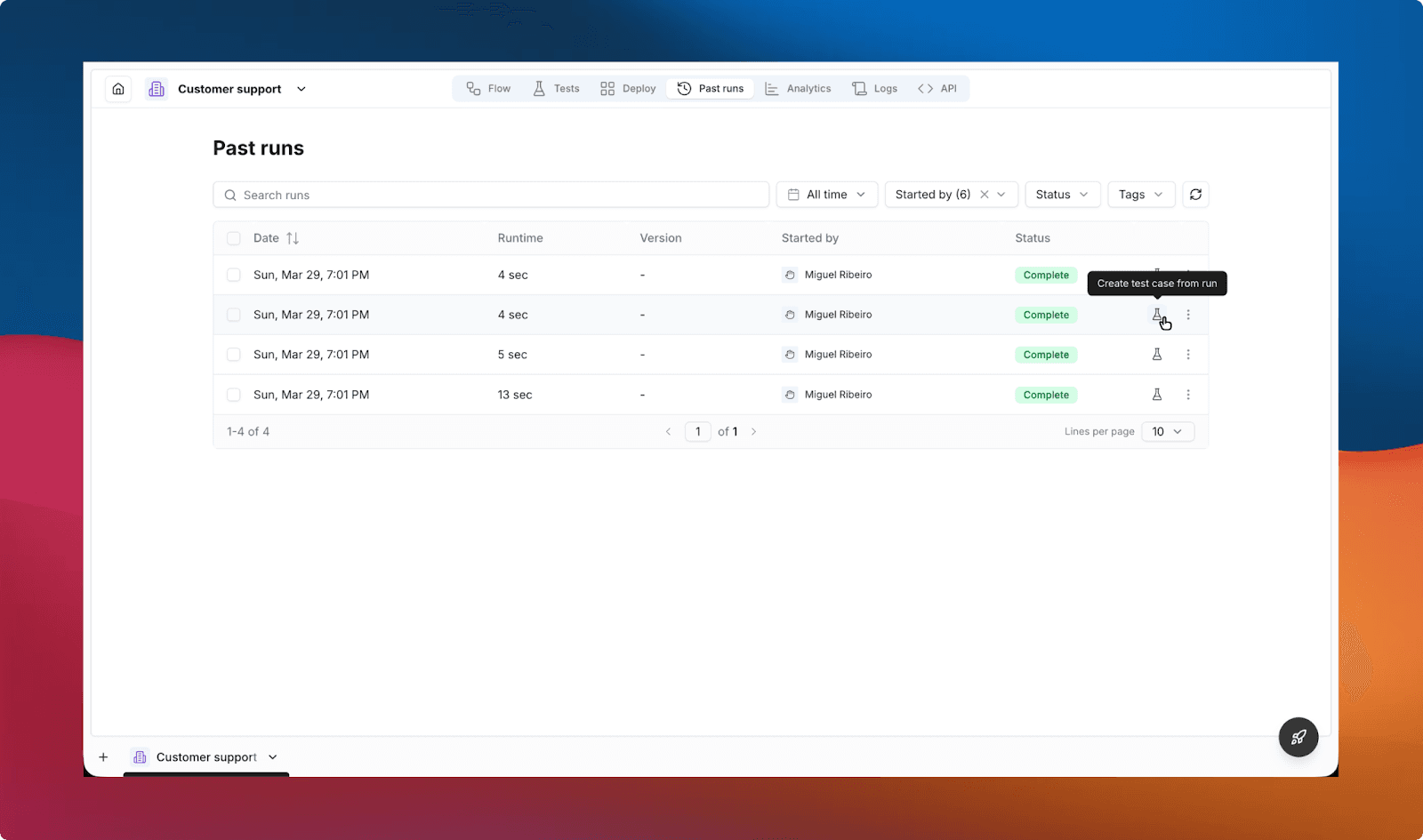Open the Analytics tab

click(x=798, y=89)
